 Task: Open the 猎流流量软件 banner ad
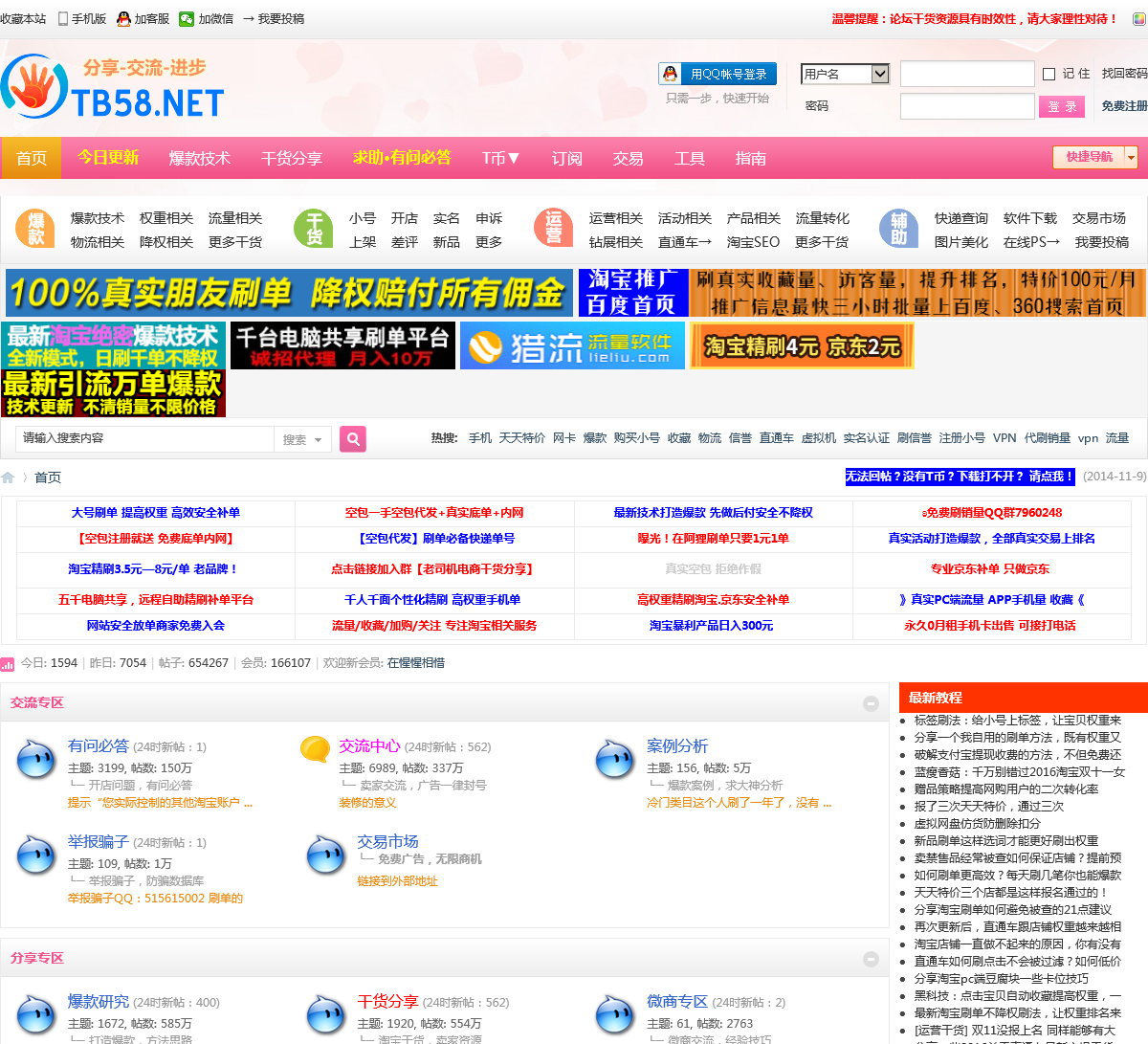coord(572,345)
